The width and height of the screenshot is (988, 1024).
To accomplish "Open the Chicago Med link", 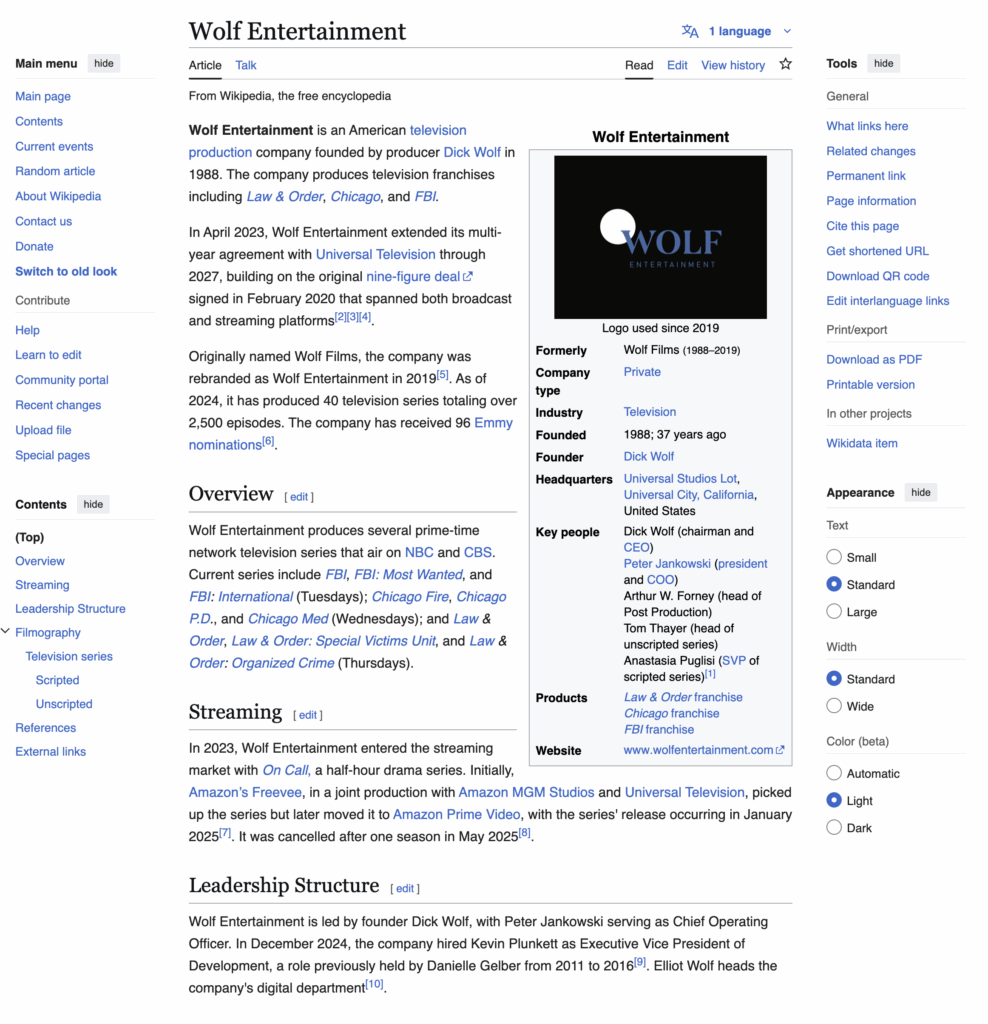I will [288, 619].
